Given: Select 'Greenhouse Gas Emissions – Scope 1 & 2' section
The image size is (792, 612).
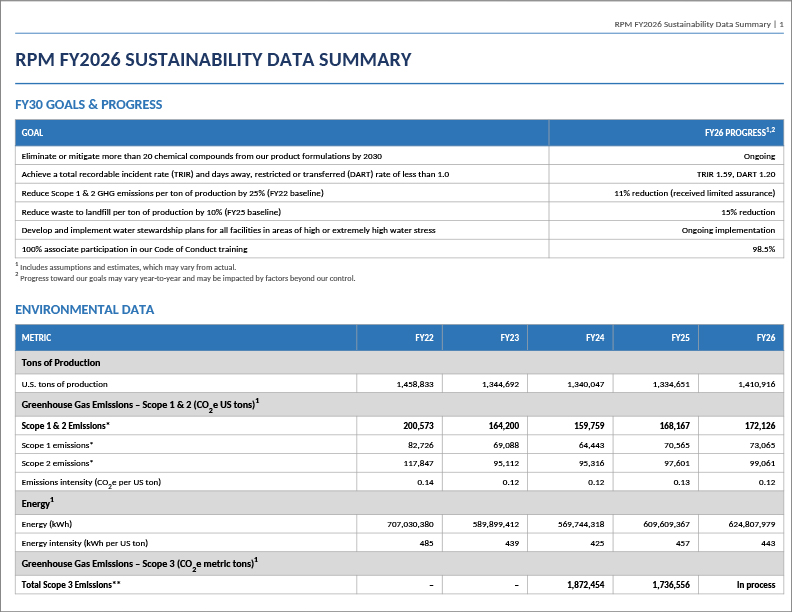Looking at the screenshot, I should pyautogui.click(x=399, y=404).
